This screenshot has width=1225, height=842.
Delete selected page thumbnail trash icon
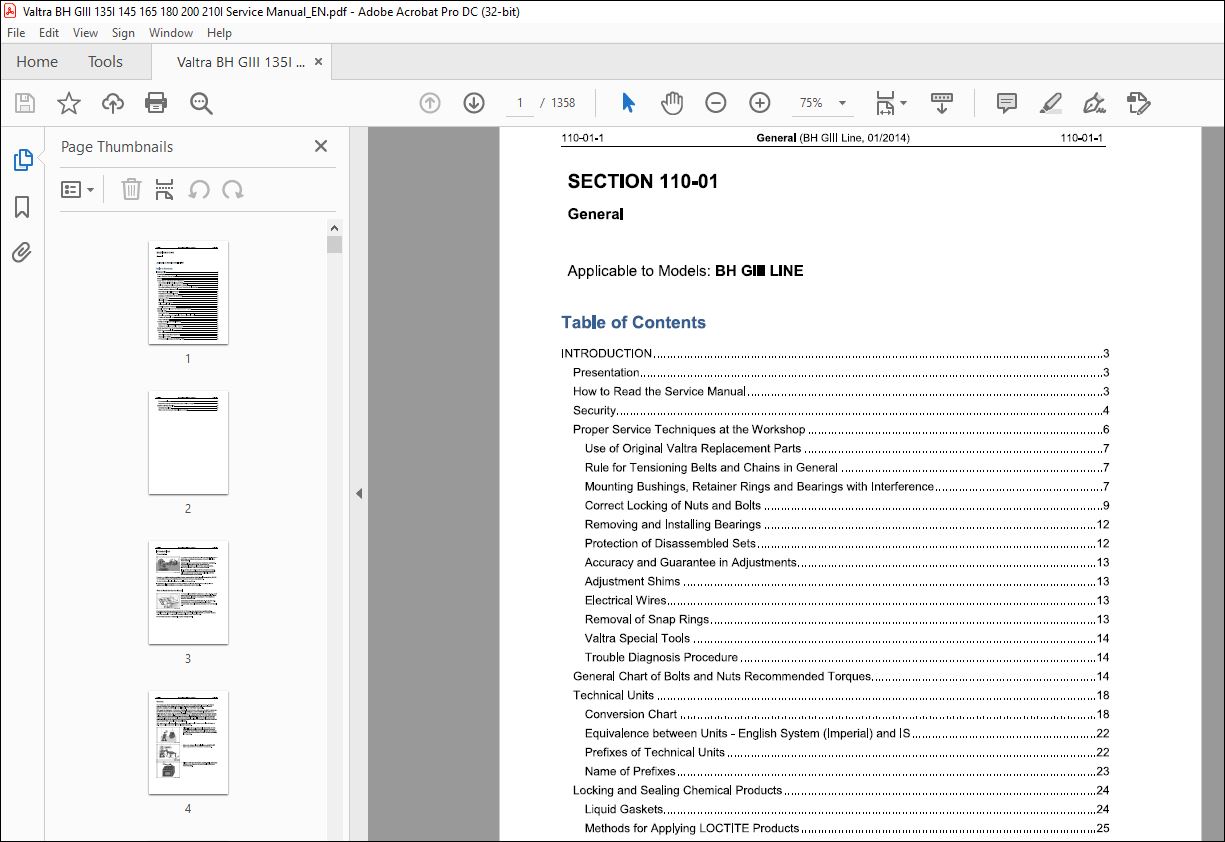click(x=131, y=189)
